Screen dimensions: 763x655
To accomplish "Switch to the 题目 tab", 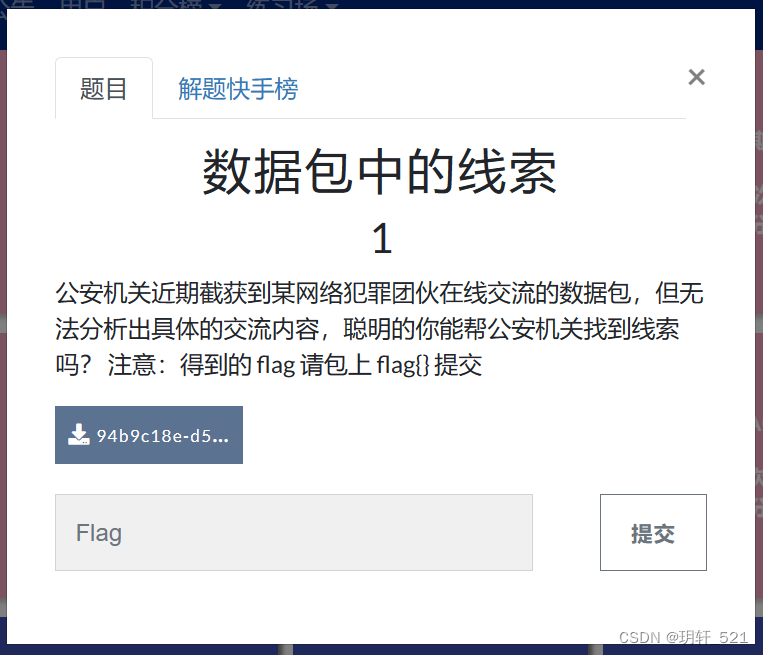I will [x=104, y=89].
